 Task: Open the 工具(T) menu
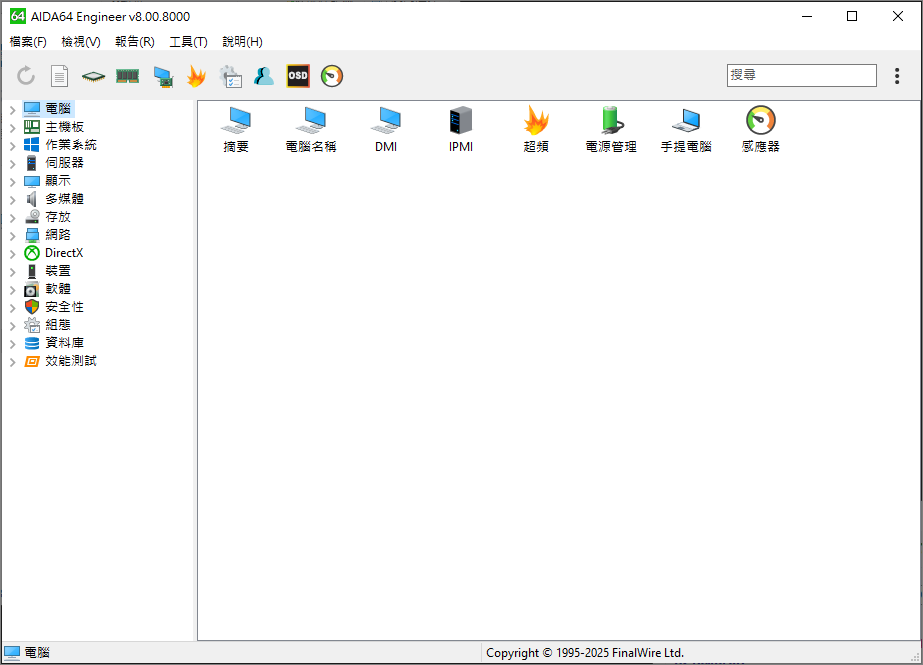pyautogui.click(x=188, y=42)
